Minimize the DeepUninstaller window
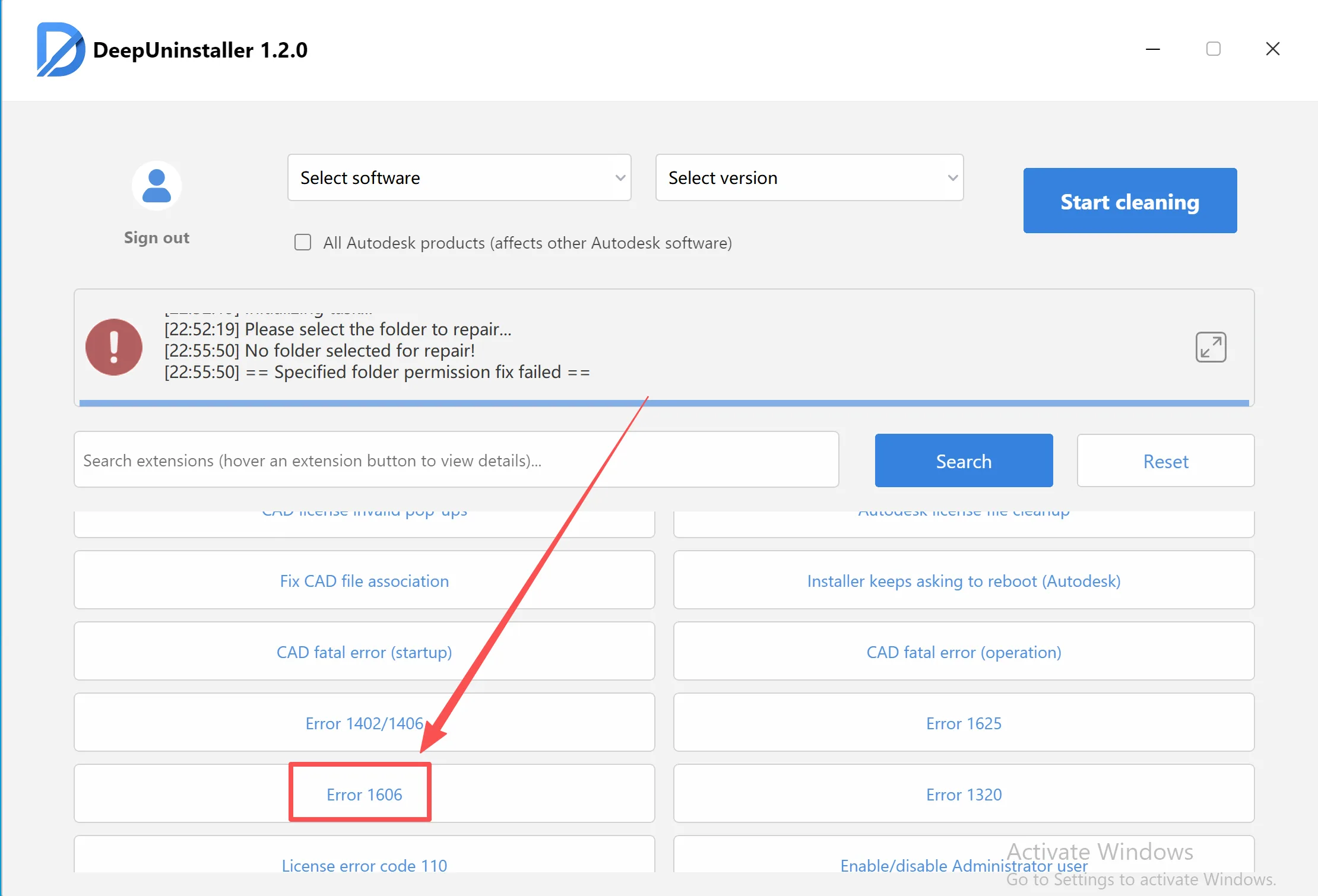1318x896 pixels. click(x=1153, y=49)
